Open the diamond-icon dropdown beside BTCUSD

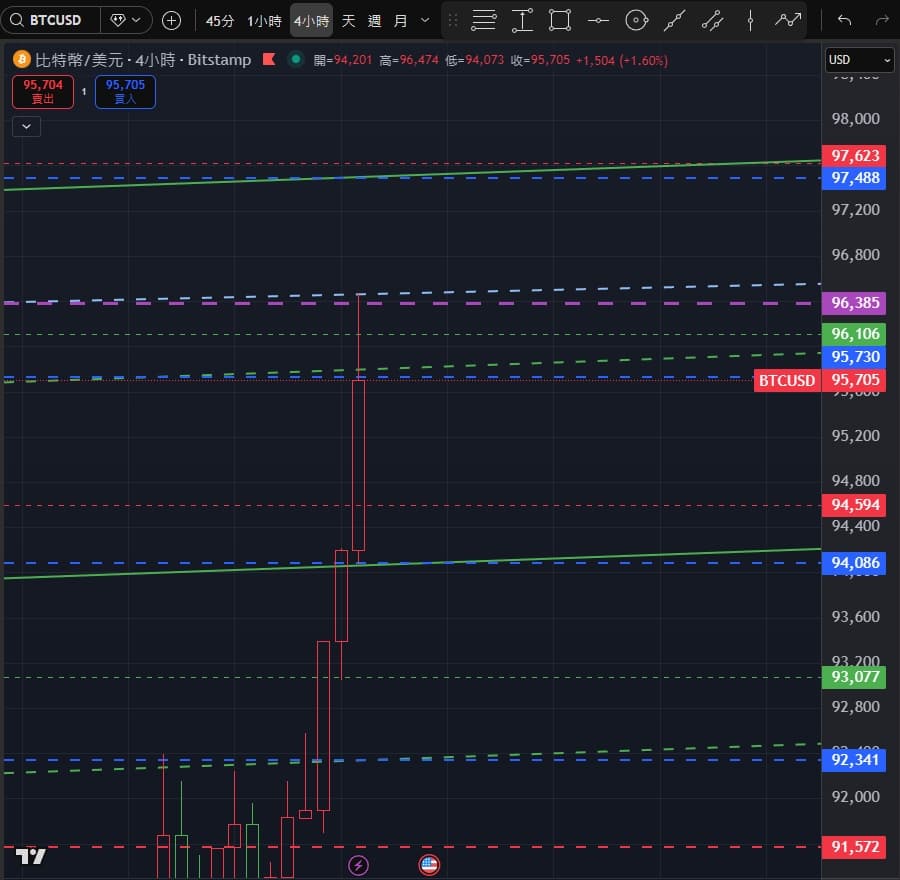click(126, 21)
